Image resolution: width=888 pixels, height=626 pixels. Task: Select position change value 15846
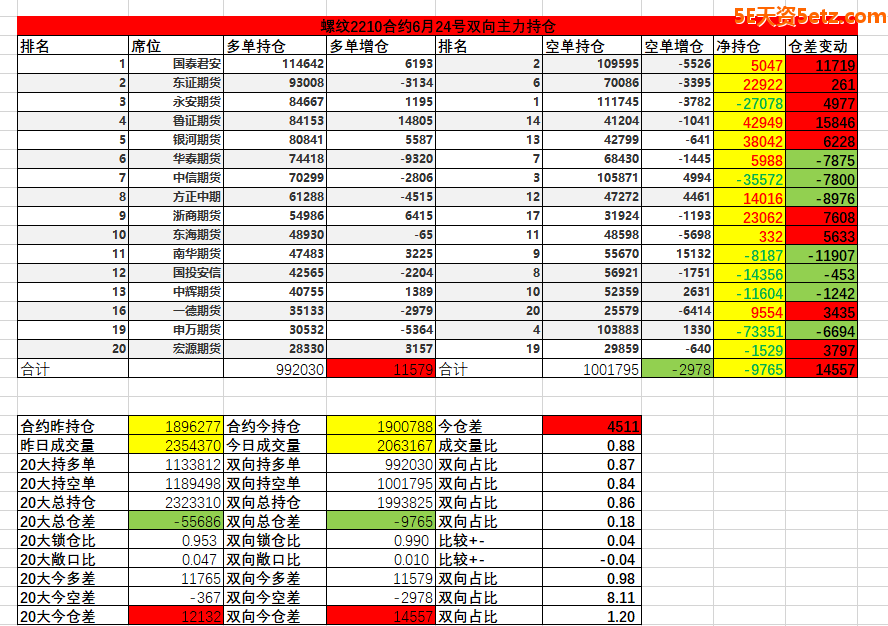[x=822, y=121]
